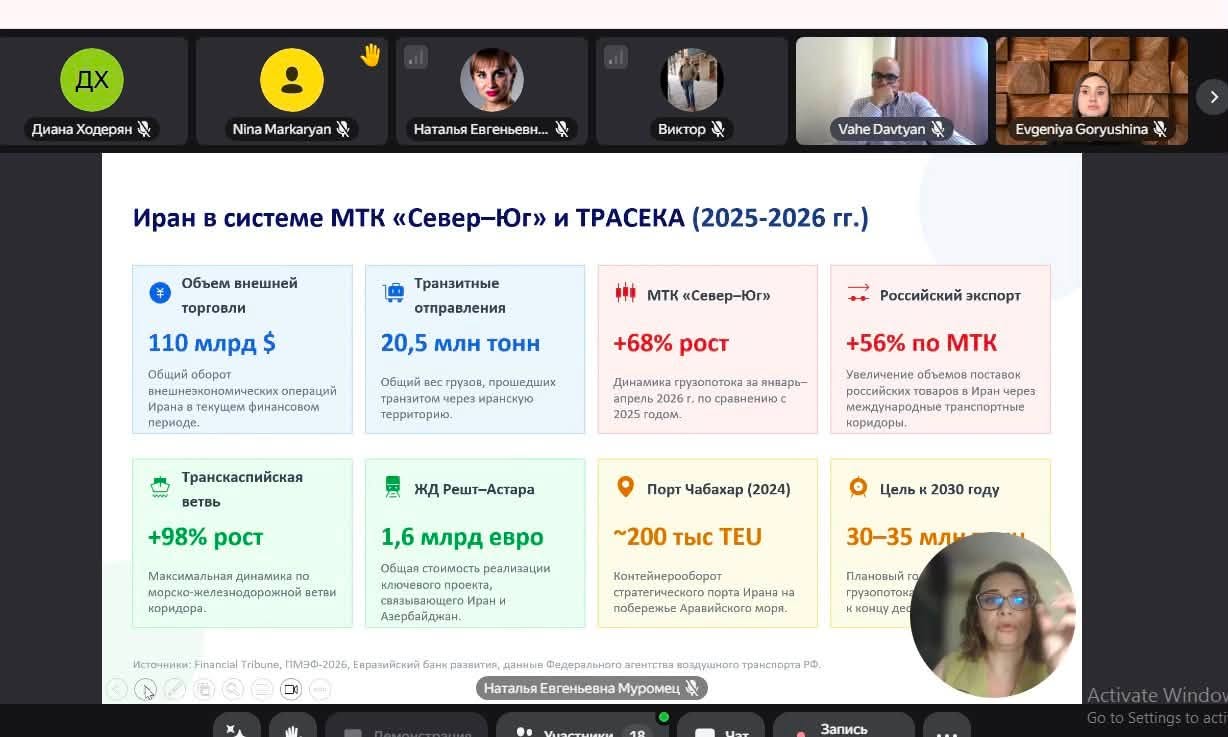Click the Демонстрация screen share button
1228x737 pixels.
coord(406,728)
